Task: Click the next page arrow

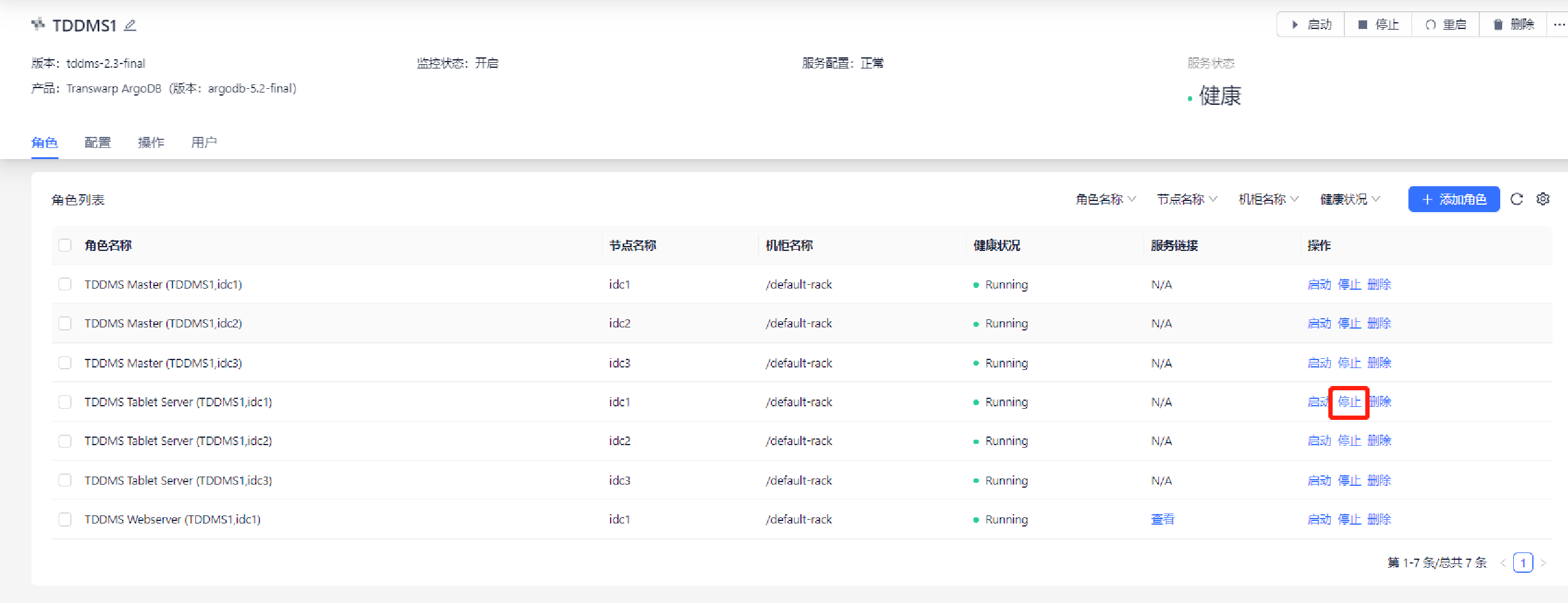Action: coord(1543,562)
